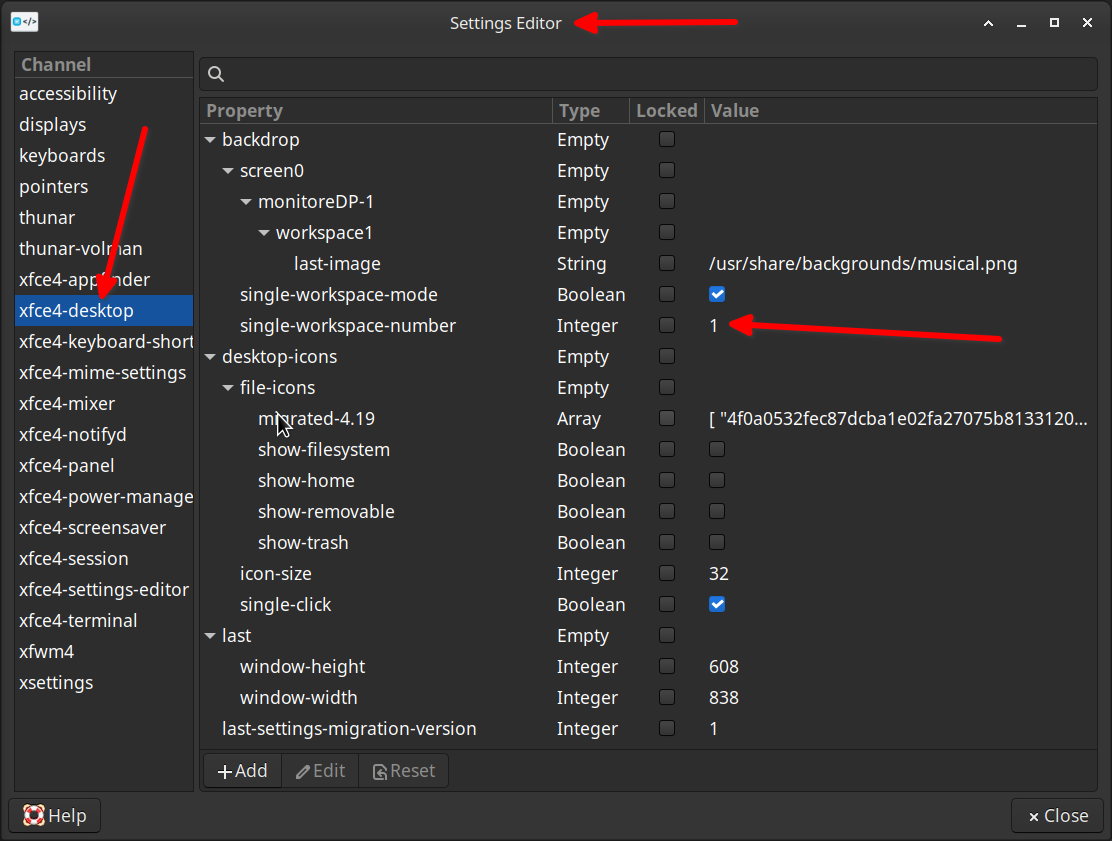
Task: Collapse the desktop-icons node
Action: pos(210,357)
